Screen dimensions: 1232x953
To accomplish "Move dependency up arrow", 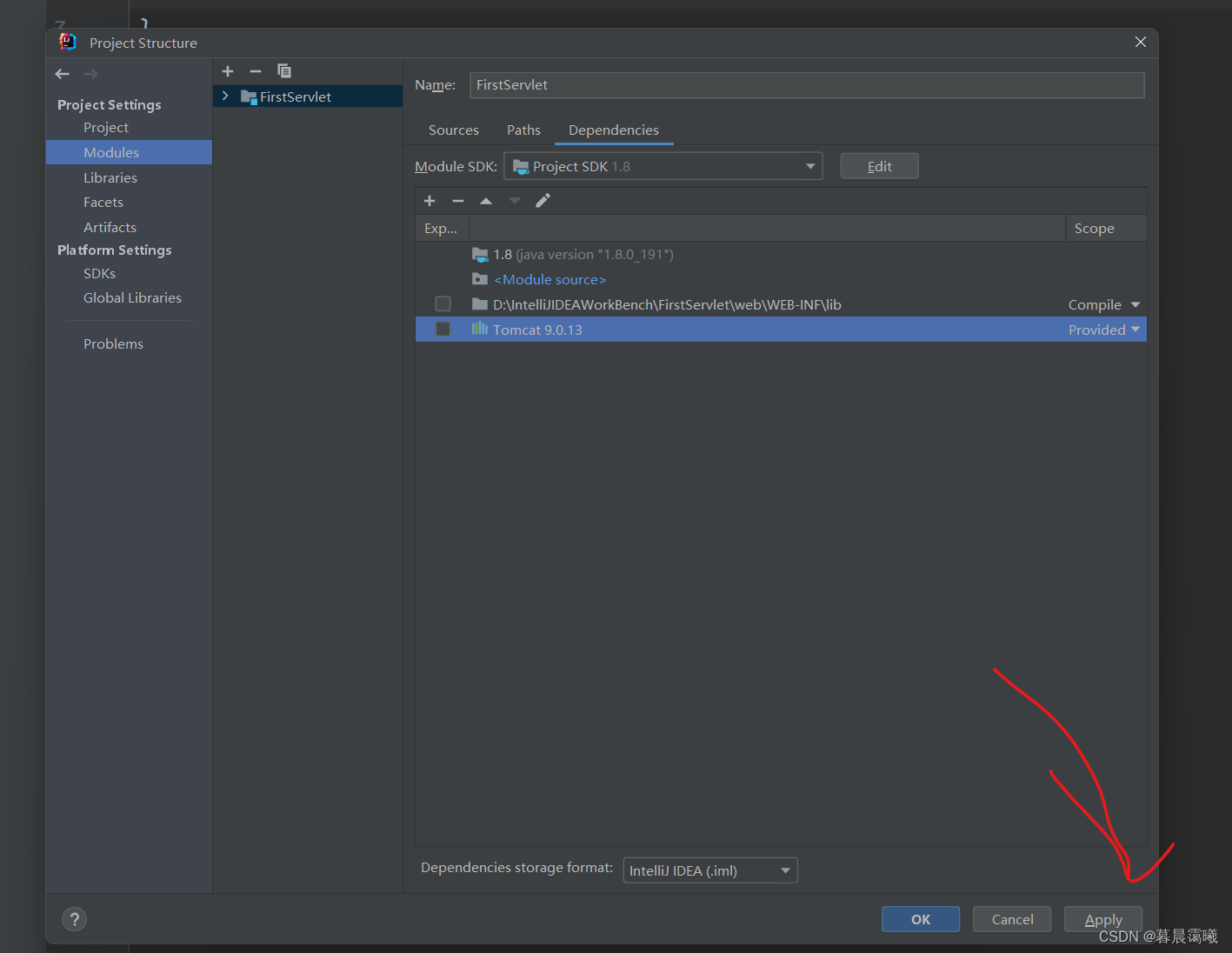I will tap(486, 201).
